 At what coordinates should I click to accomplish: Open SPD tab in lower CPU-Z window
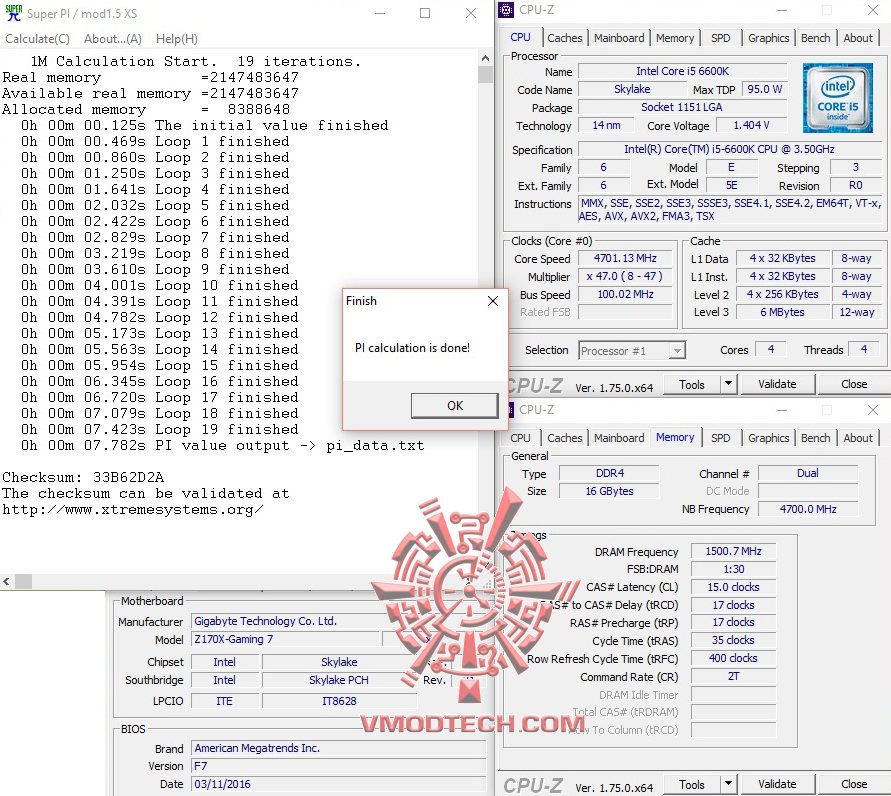pyautogui.click(x=721, y=438)
